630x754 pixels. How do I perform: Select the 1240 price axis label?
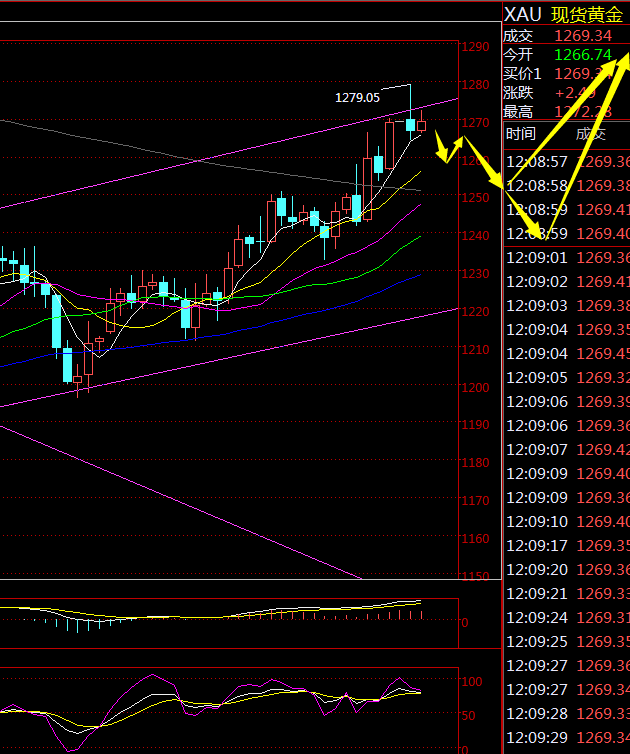[476, 236]
